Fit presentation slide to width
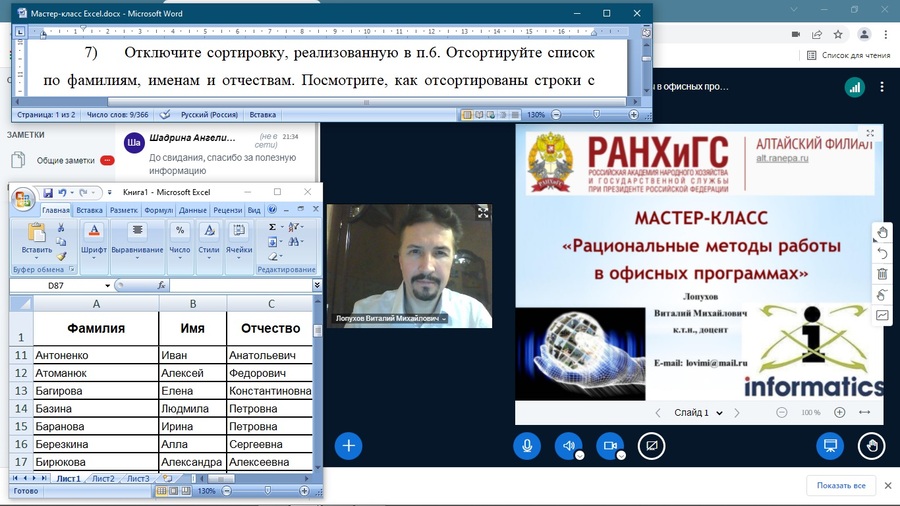 point(864,412)
